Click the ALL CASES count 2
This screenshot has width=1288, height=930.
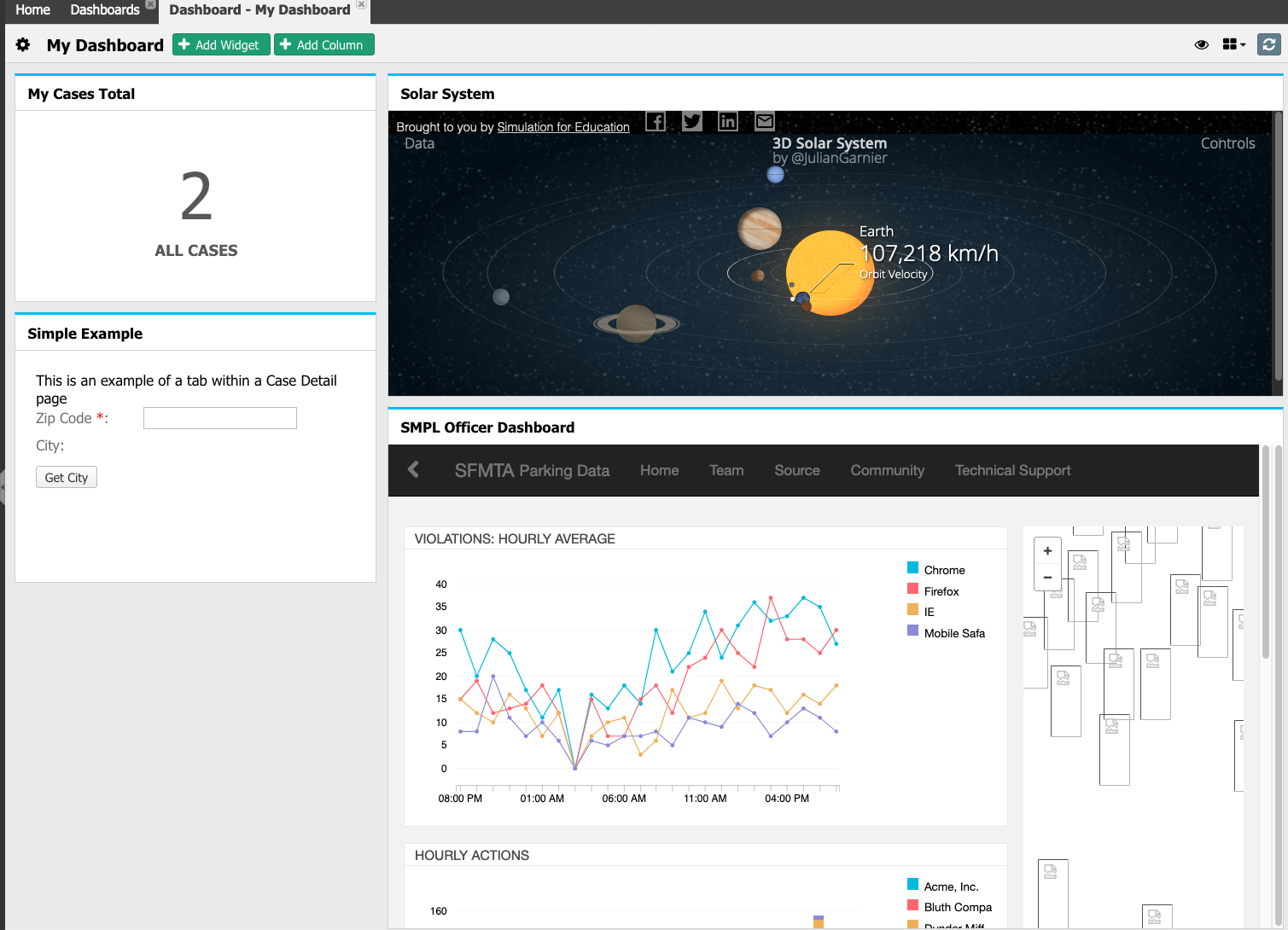196,197
